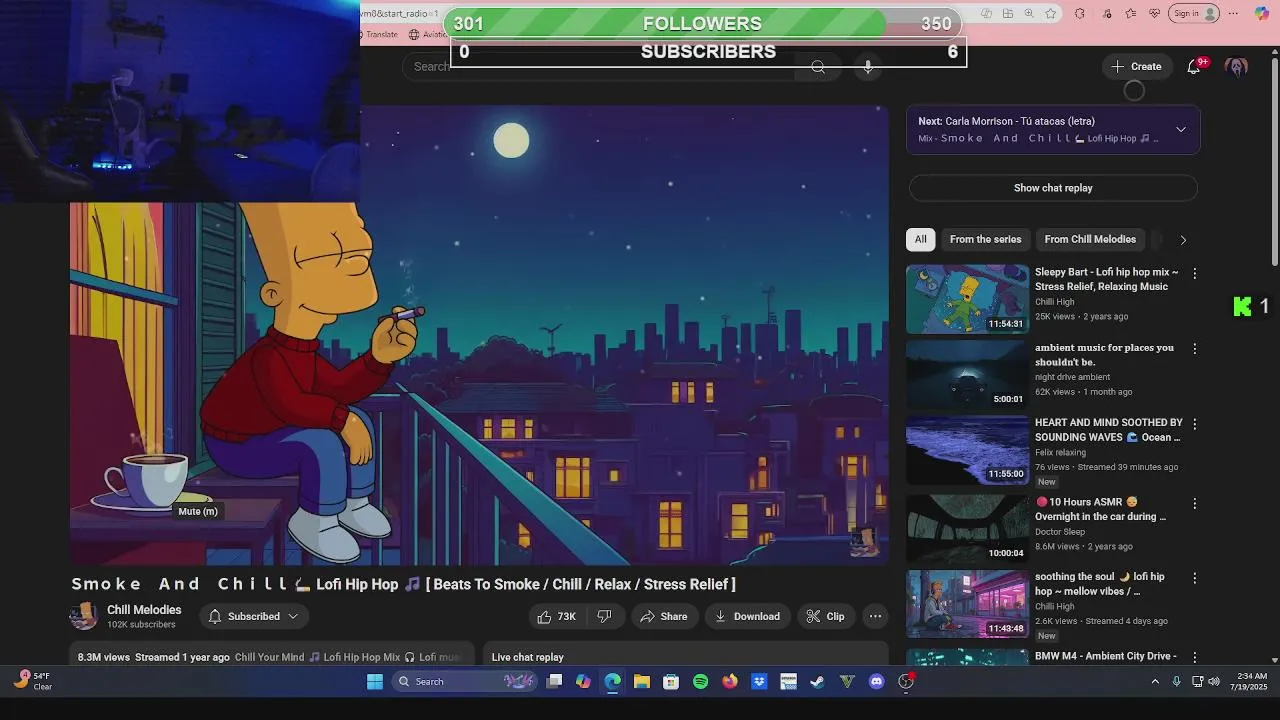Expand the Next up playlist chevron

click(x=1181, y=130)
